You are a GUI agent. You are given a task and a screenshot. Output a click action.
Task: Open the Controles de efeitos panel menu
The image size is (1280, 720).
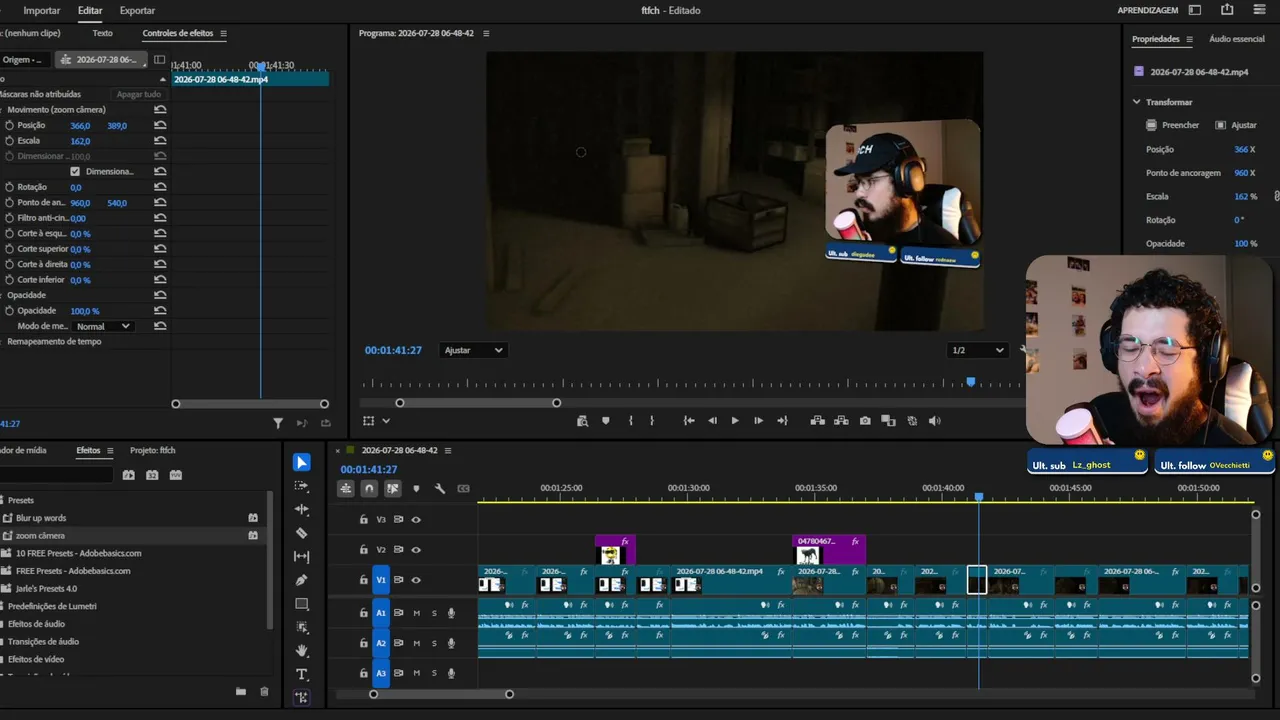pyautogui.click(x=223, y=33)
